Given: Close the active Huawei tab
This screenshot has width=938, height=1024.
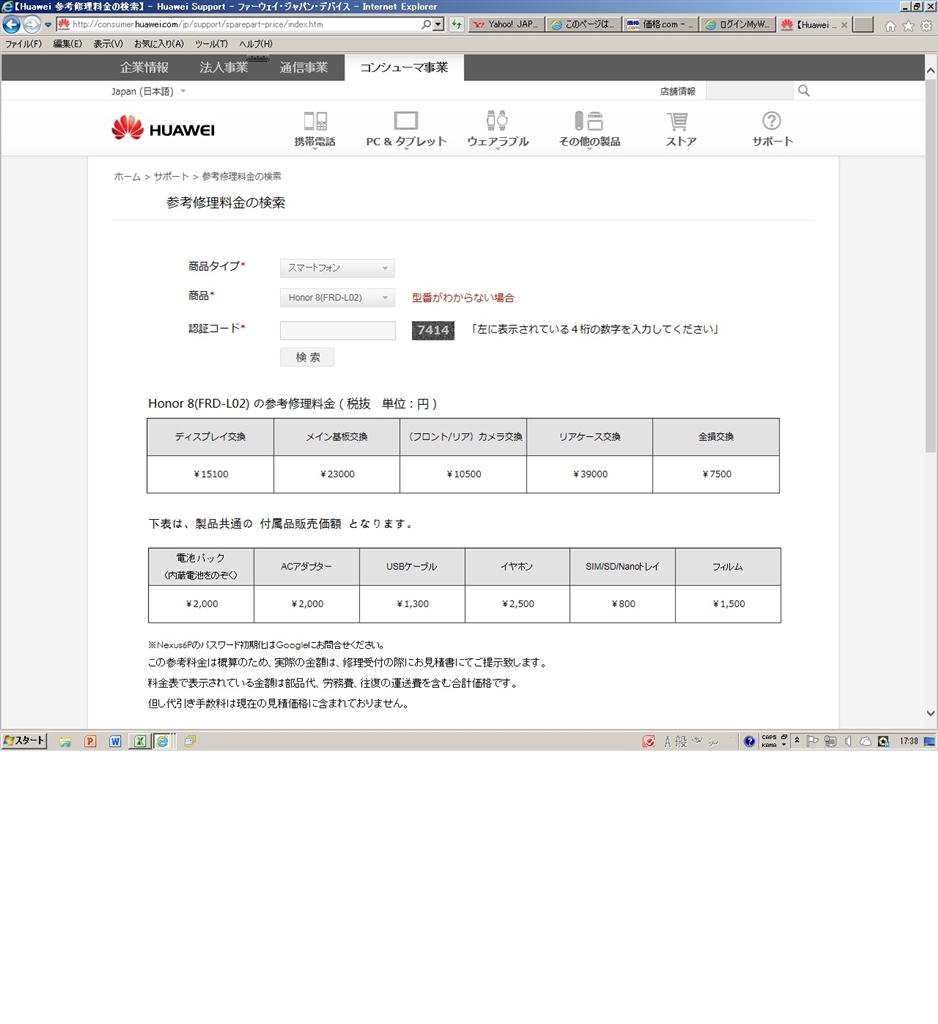Looking at the screenshot, I should (x=844, y=25).
